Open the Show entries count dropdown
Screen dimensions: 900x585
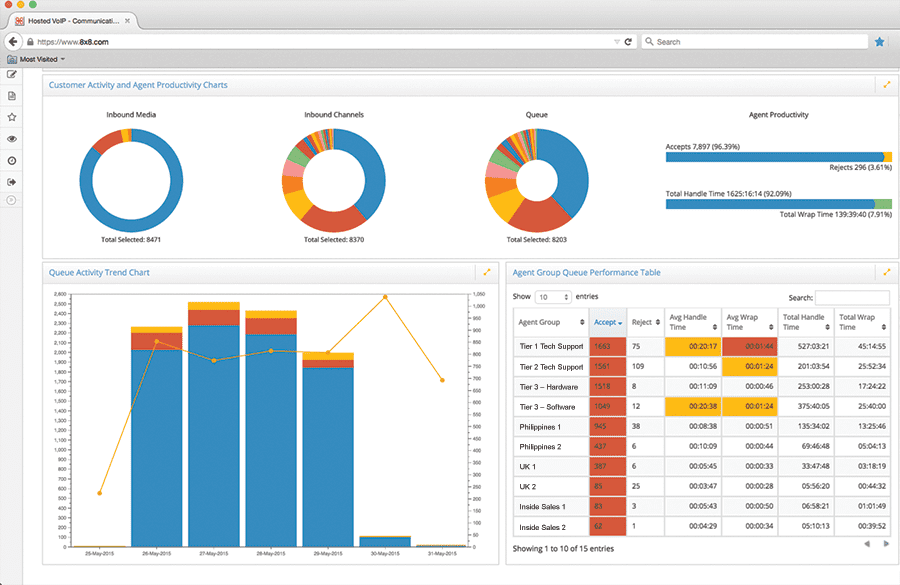click(553, 297)
